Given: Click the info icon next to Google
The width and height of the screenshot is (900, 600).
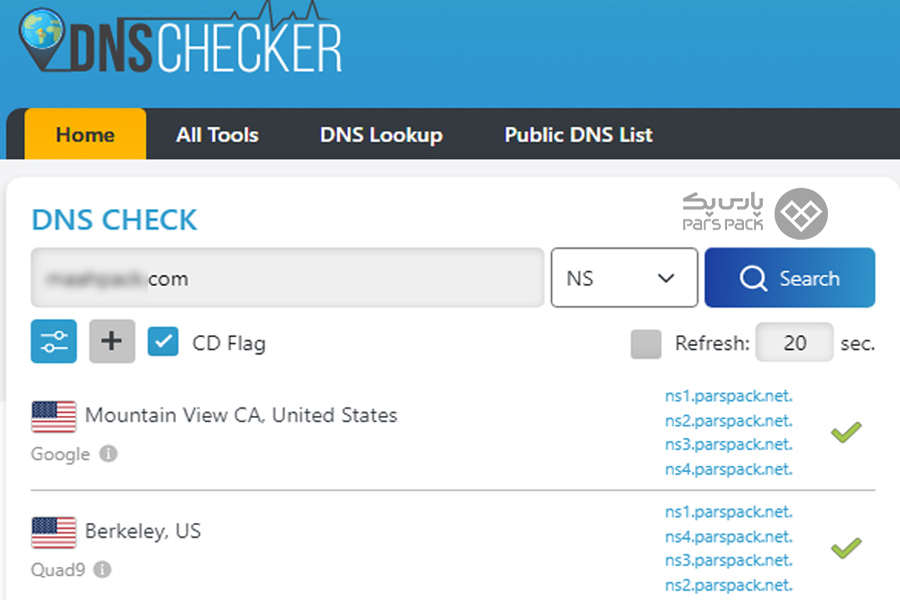Looking at the screenshot, I should [108, 454].
